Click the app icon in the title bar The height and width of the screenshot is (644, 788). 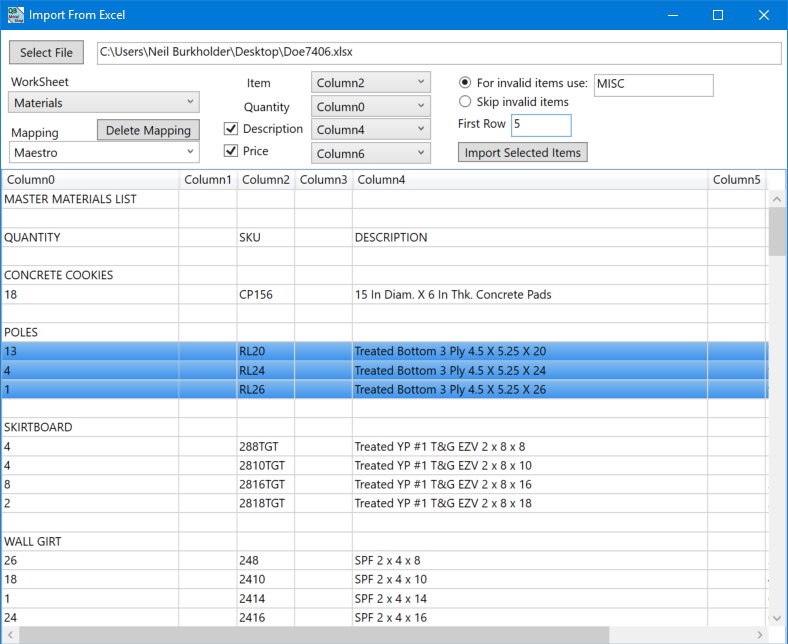15,15
